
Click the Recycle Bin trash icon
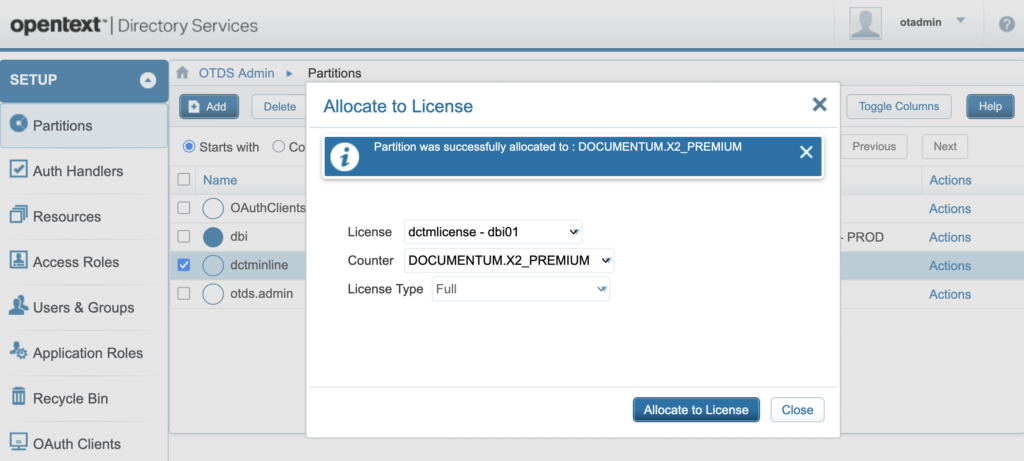click(x=17, y=398)
